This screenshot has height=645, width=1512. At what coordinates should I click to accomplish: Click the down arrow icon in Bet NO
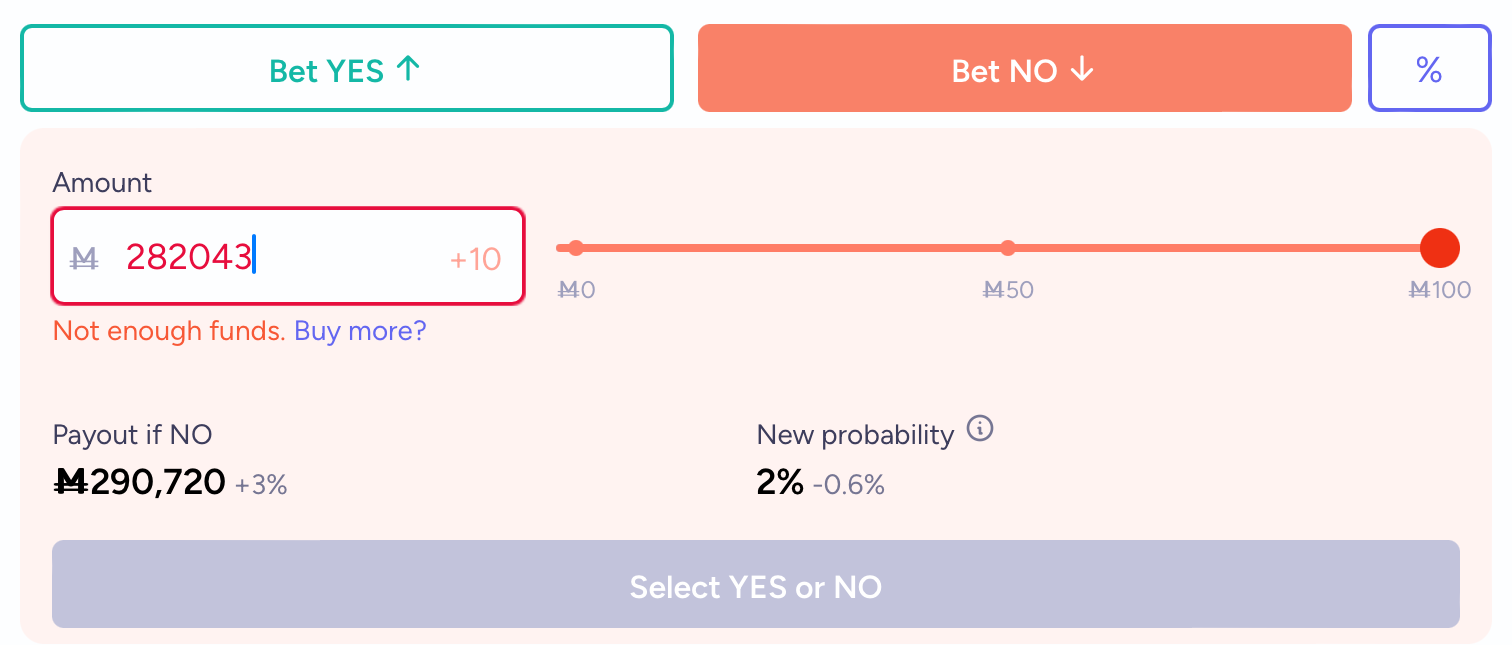1082,70
